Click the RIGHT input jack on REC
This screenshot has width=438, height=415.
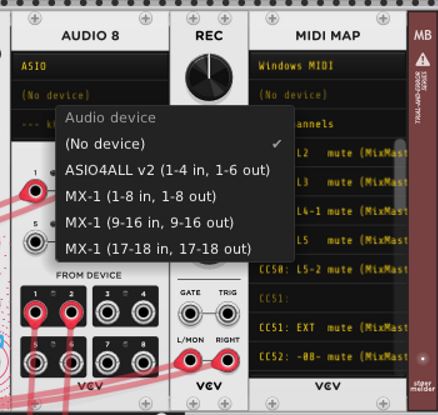click(227, 360)
